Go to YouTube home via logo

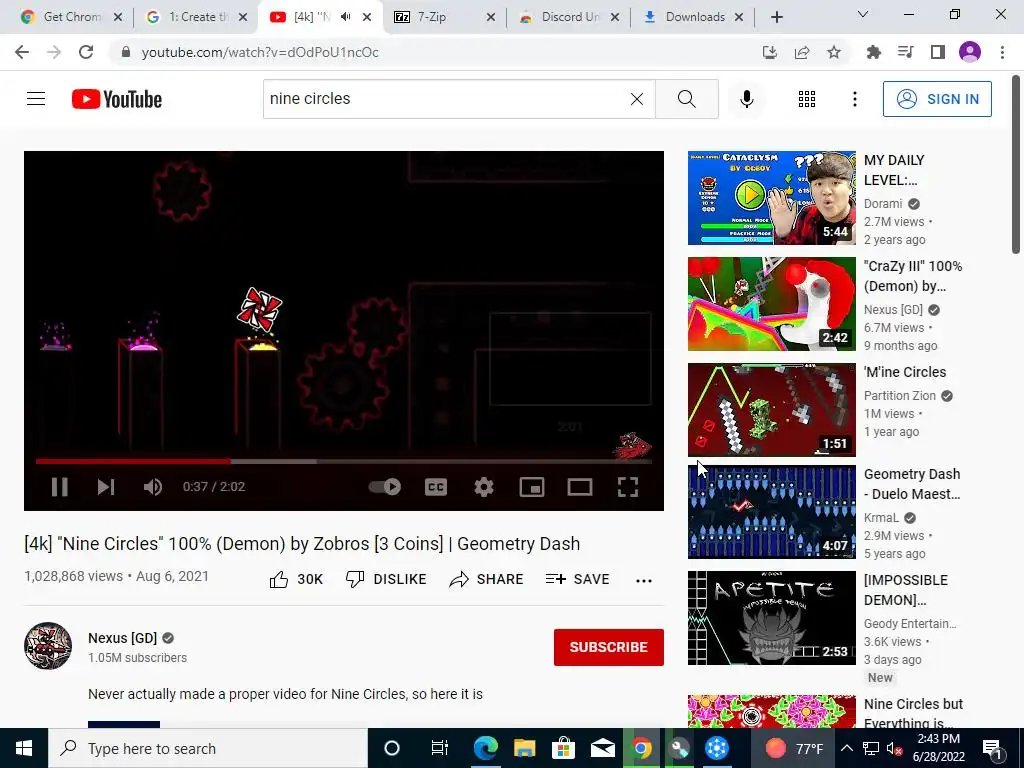click(x=117, y=99)
